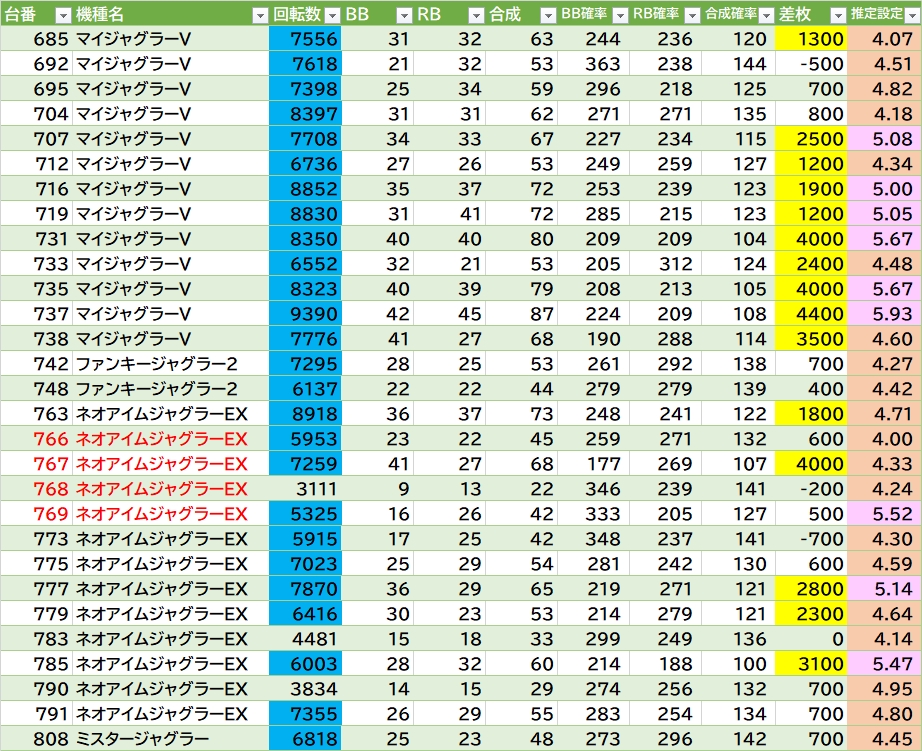Select the 87 合成 cell in row 737
This screenshot has height=751, width=922.
(x=521, y=313)
